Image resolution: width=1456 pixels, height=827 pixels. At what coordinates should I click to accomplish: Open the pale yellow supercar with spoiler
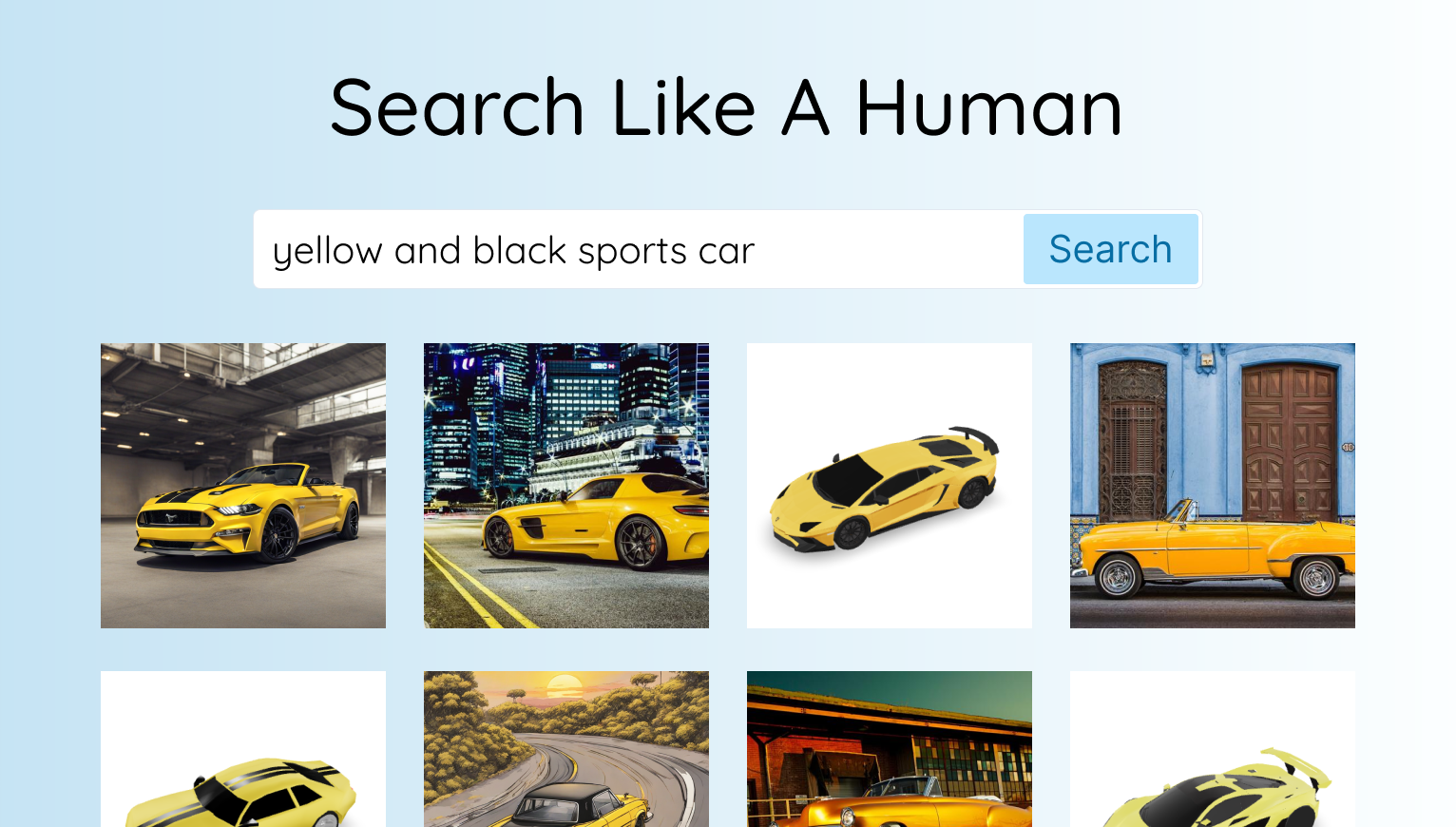tap(1213, 749)
